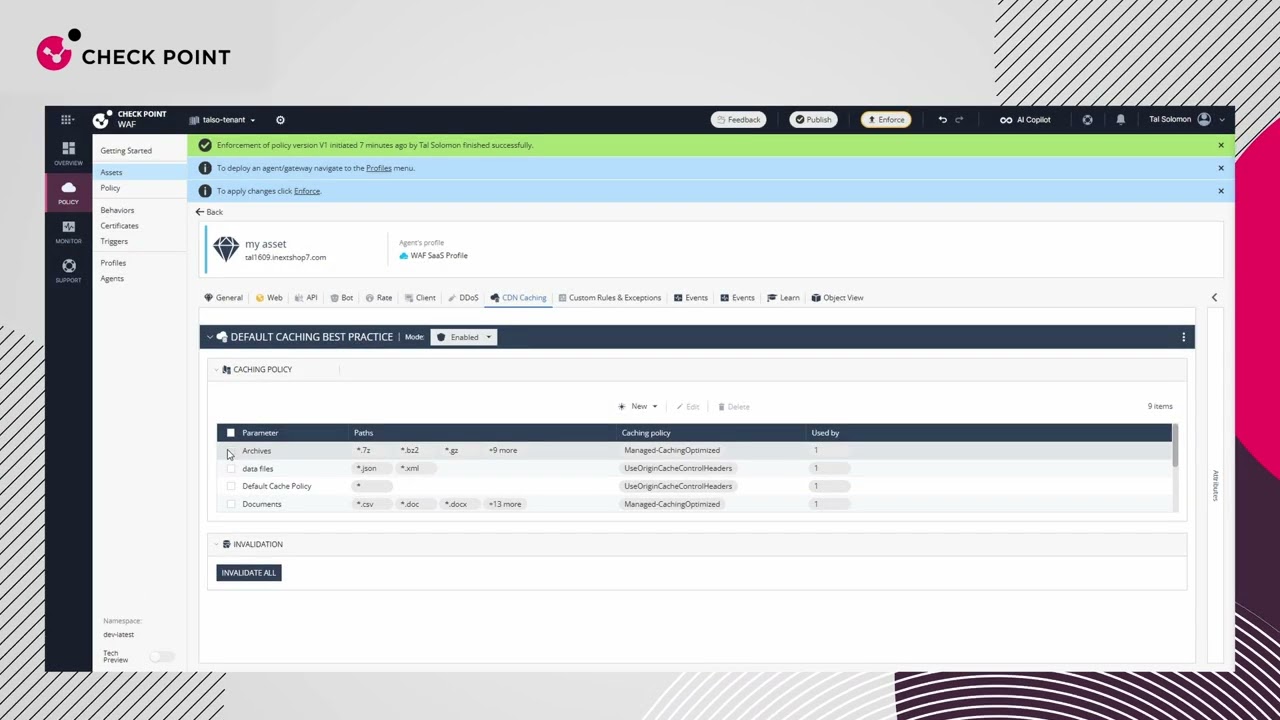Expand +9 more paths for Archives
1280x720 pixels.
[x=503, y=451]
